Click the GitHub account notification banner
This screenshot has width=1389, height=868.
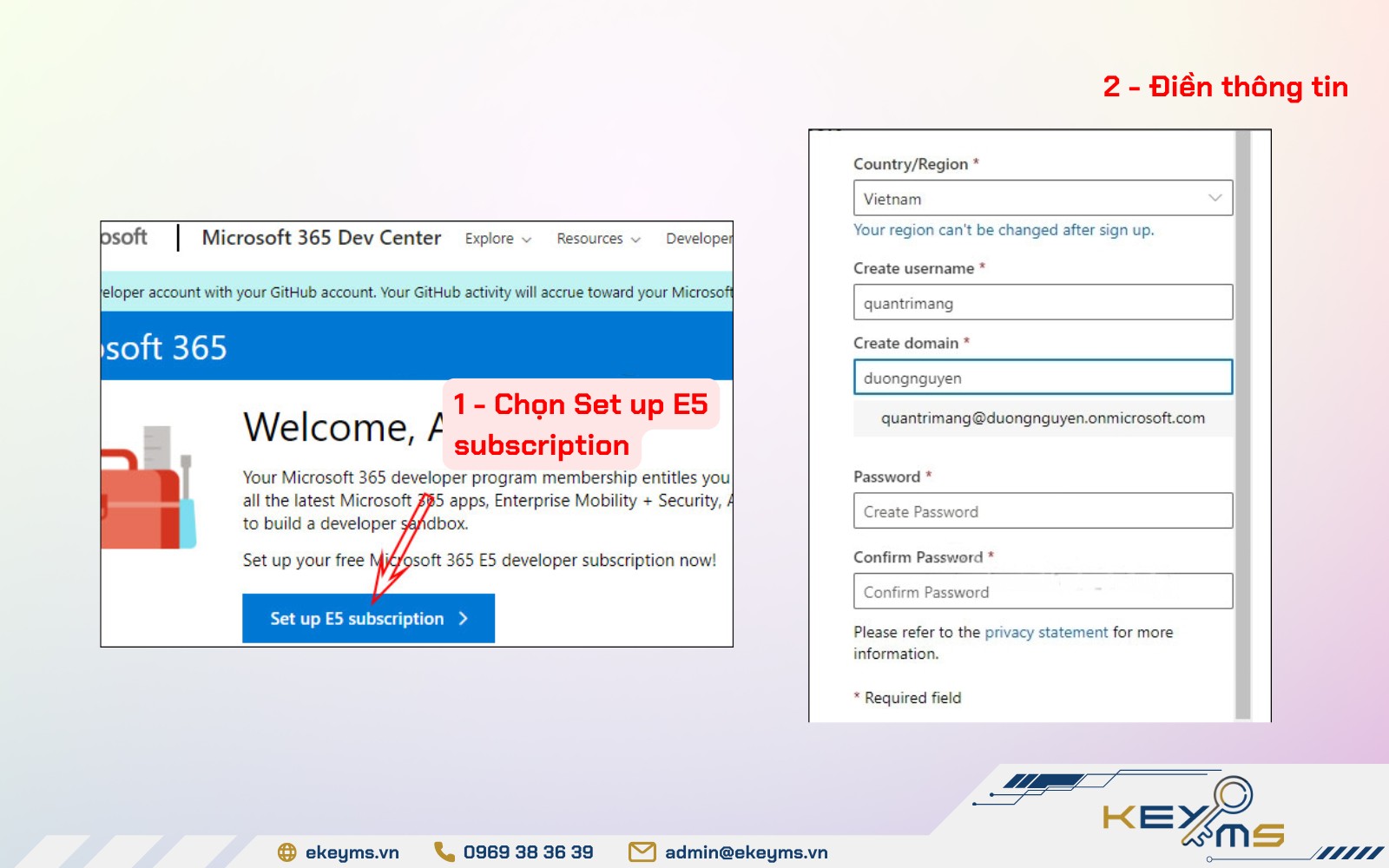click(417, 292)
